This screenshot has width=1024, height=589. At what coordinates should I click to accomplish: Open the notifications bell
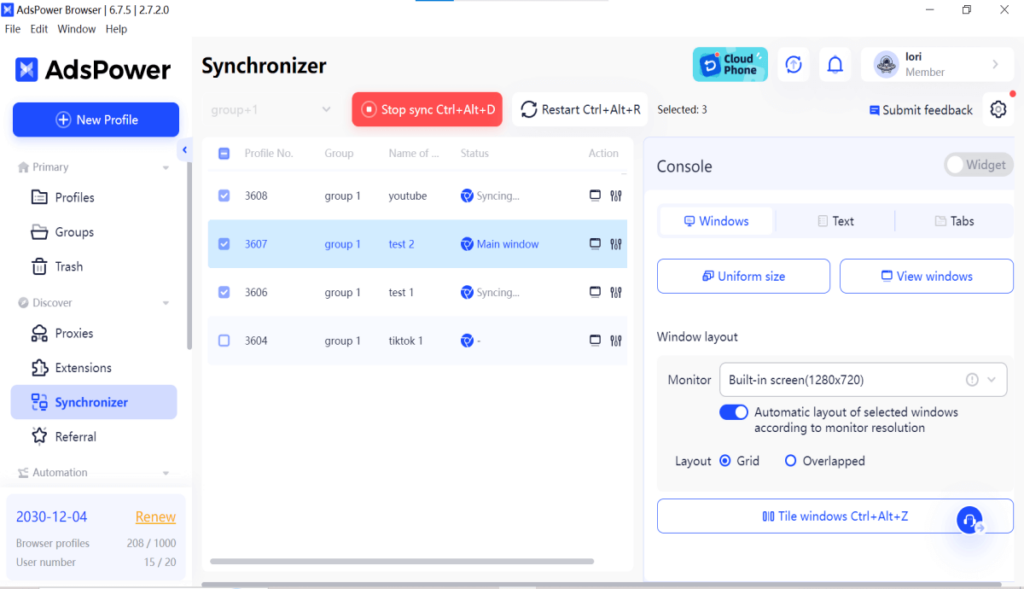835,65
